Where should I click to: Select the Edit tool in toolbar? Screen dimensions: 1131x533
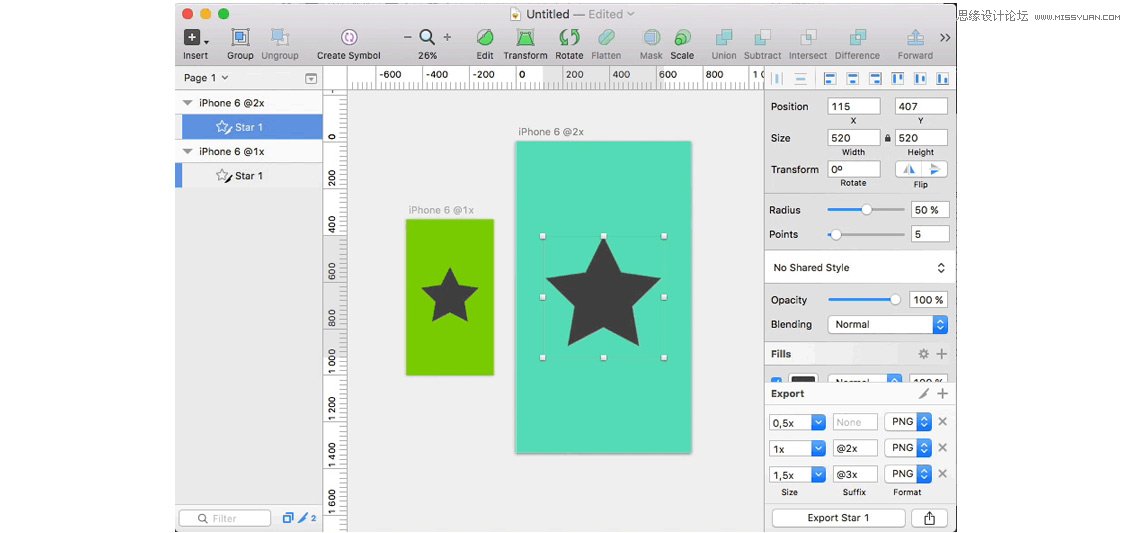pyautogui.click(x=484, y=38)
